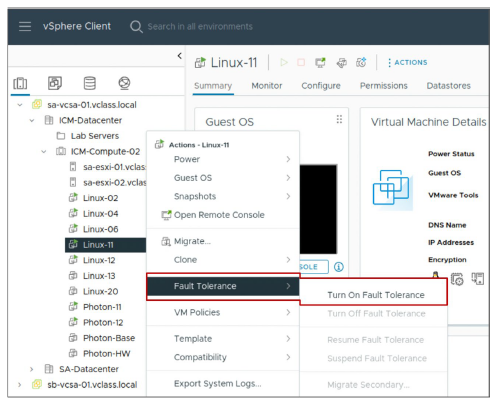Click the Virtual Machine Details VM graphic
This screenshot has width=498, height=408.
point(393,189)
